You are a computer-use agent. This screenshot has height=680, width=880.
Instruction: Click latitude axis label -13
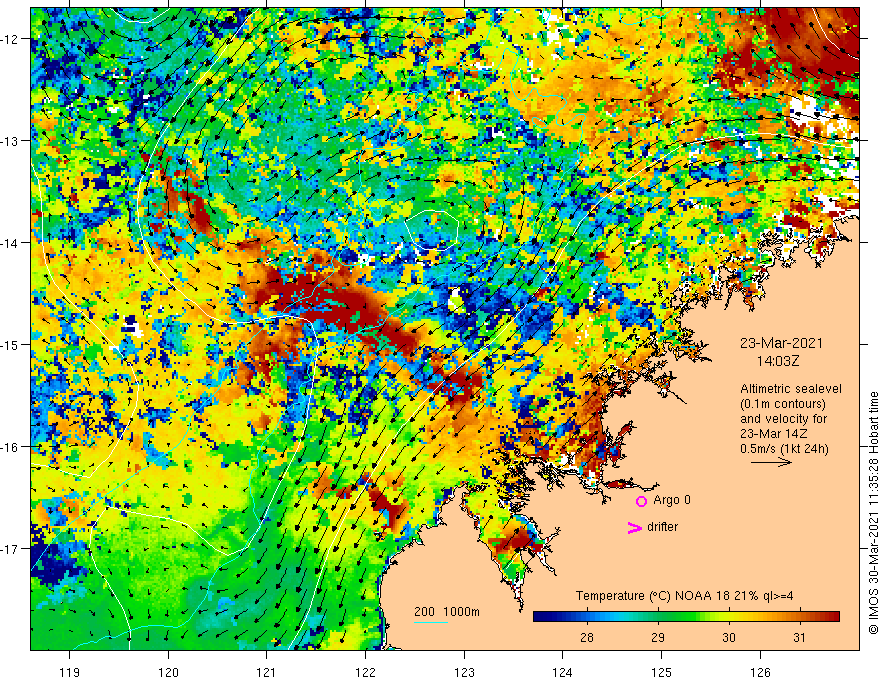click(x=11, y=141)
